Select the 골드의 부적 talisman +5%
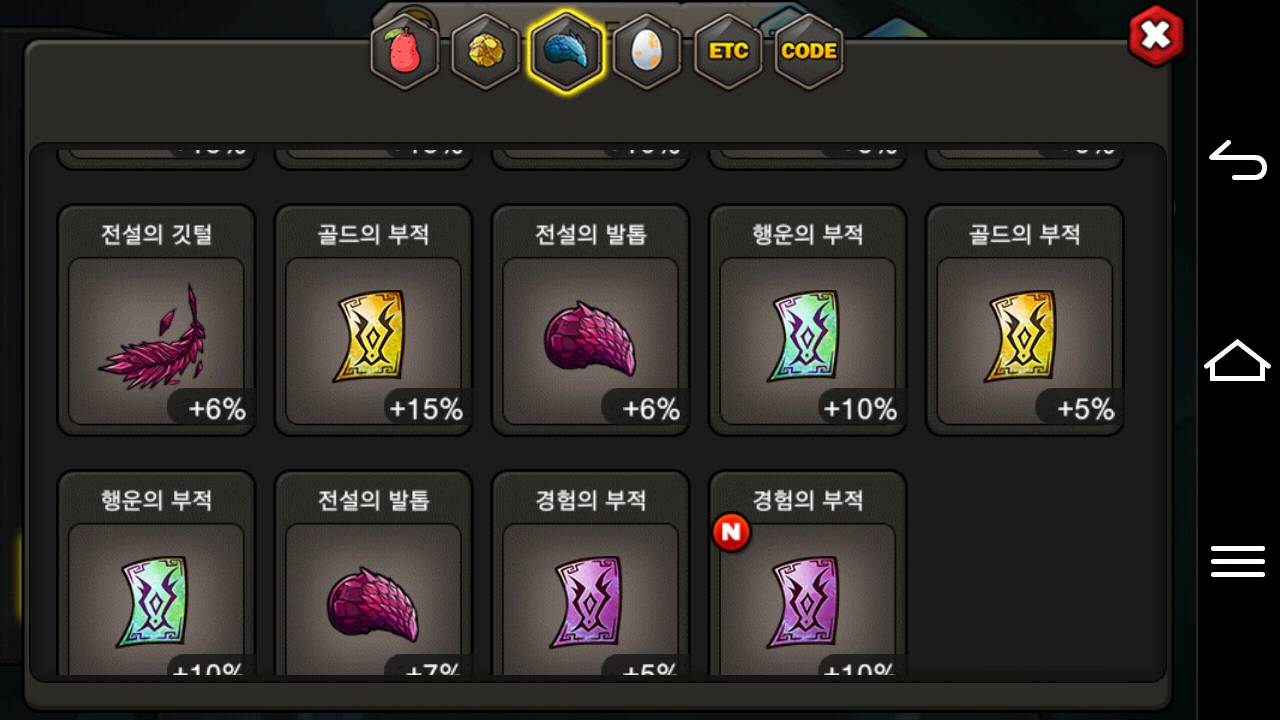The image size is (1280, 720). [x=1024, y=320]
